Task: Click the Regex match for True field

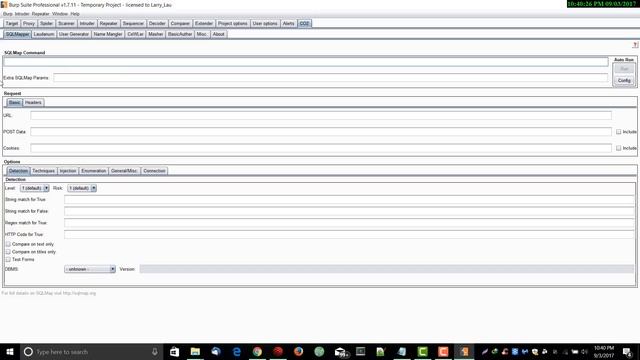Action: (x=349, y=222)
